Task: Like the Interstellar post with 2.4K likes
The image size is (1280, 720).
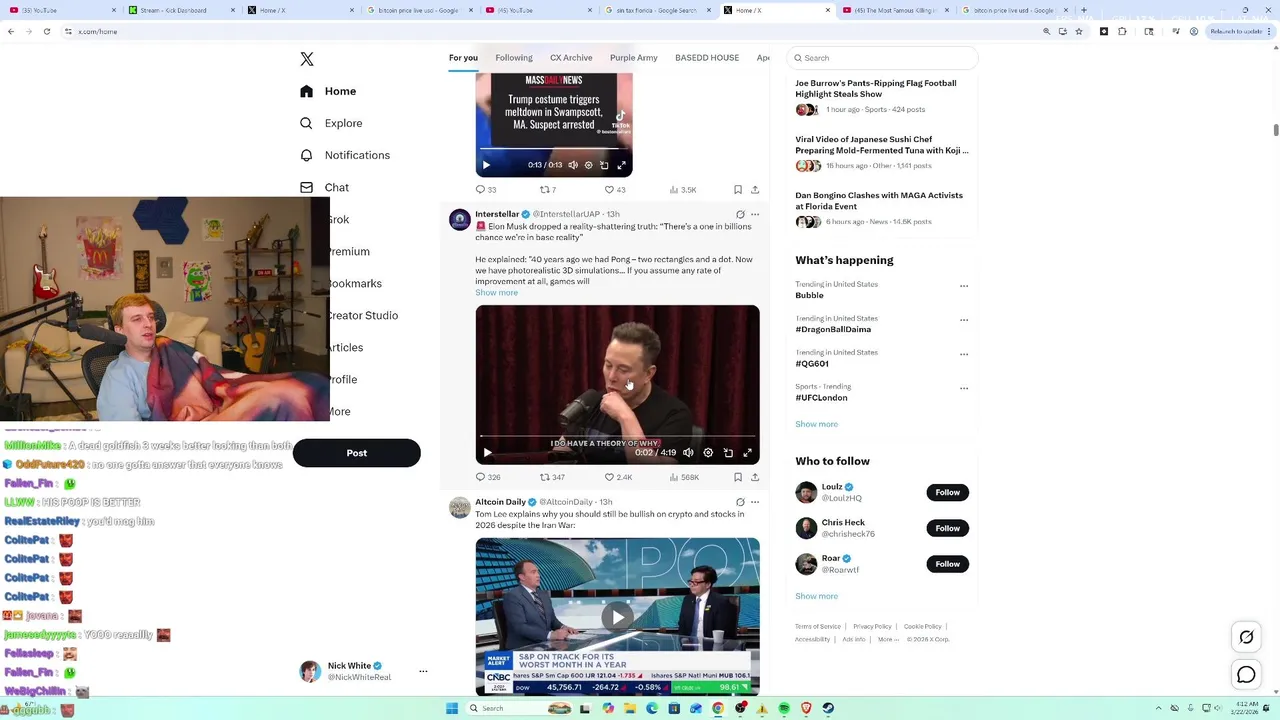Action: click(618, 478)
